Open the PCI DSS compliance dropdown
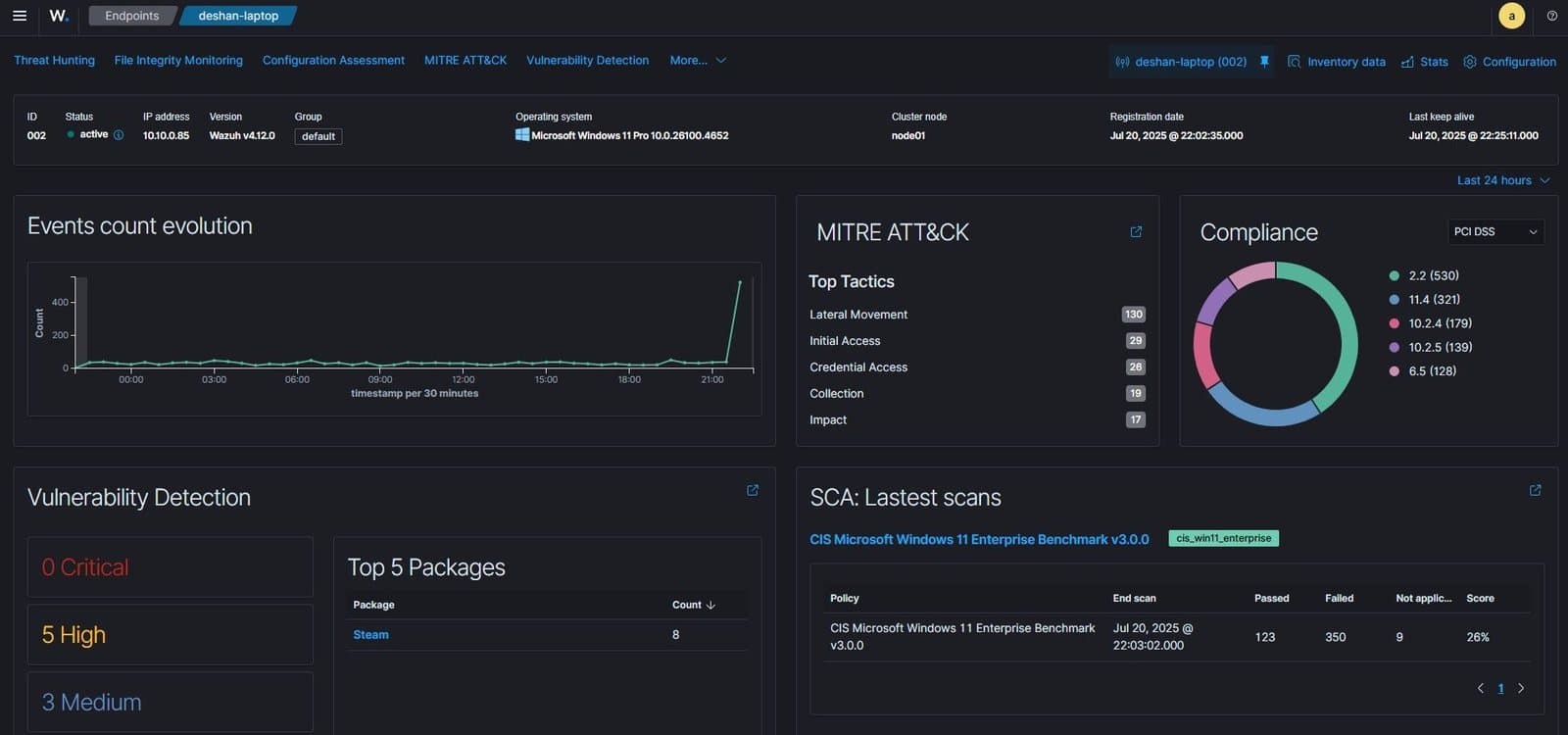 point(1495,232)
